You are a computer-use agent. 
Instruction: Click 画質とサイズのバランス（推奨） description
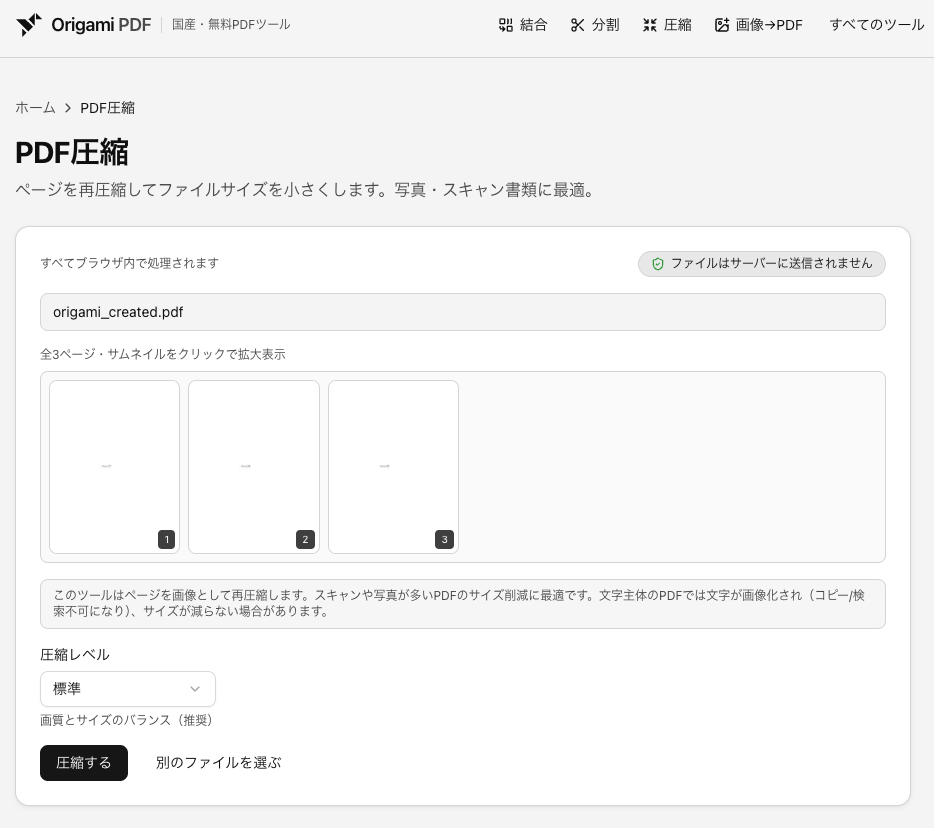[x=126, y=720]
